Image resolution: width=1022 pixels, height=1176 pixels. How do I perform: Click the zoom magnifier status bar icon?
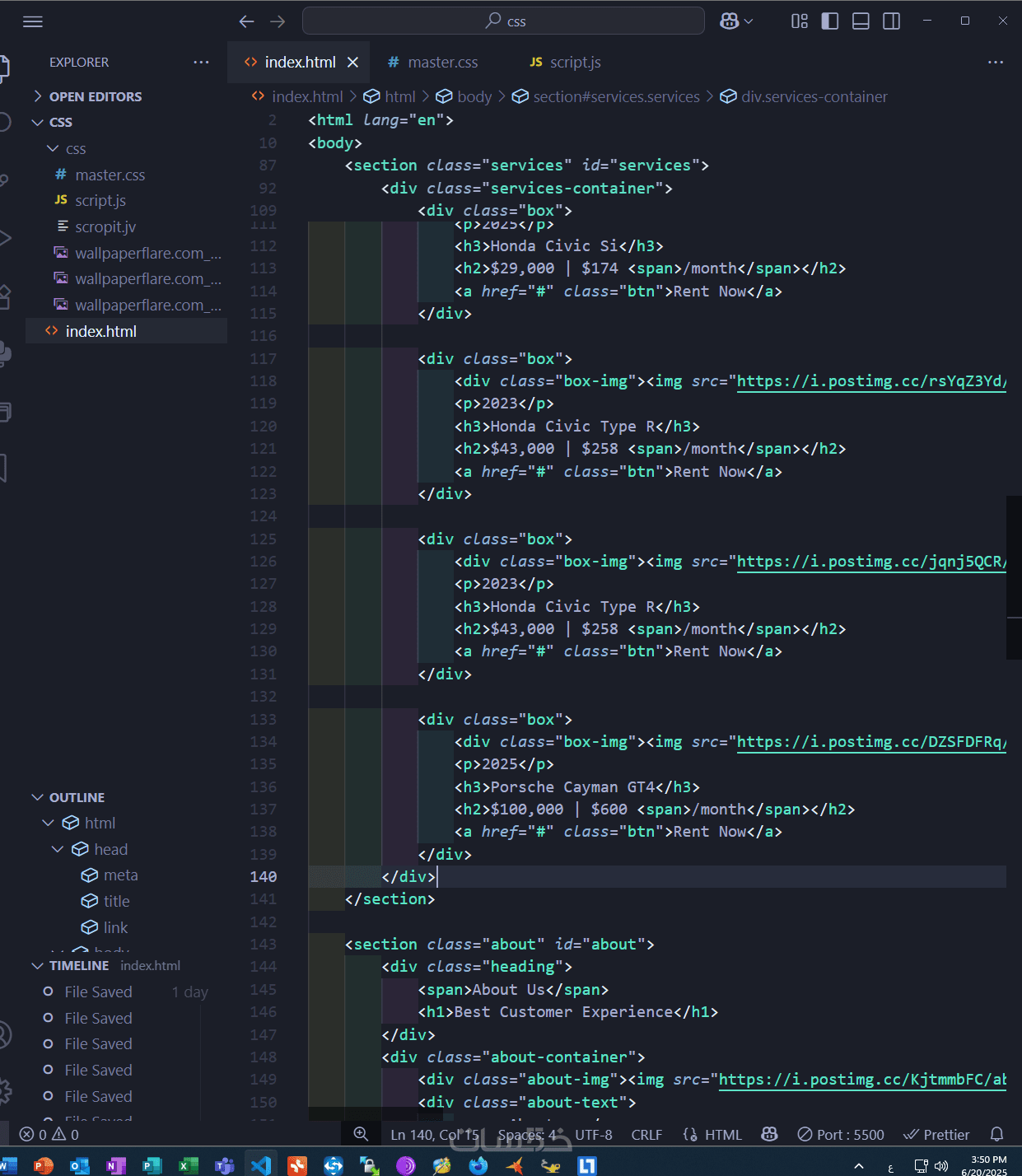[x=361, y=1134]
